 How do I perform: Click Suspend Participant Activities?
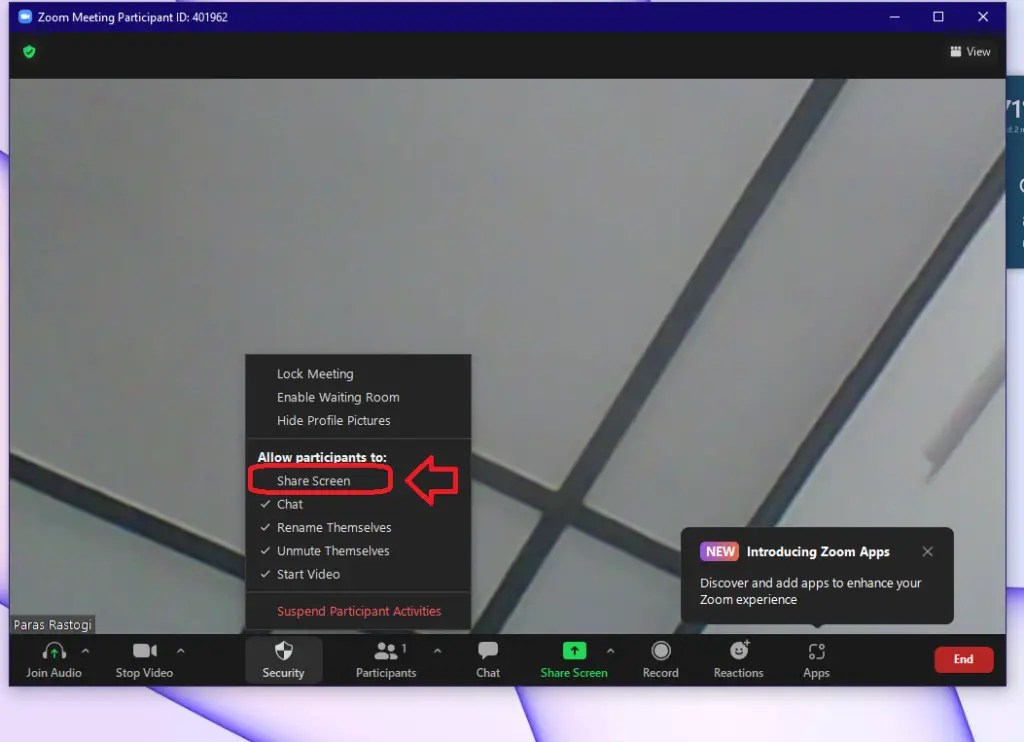coord(358,611)
